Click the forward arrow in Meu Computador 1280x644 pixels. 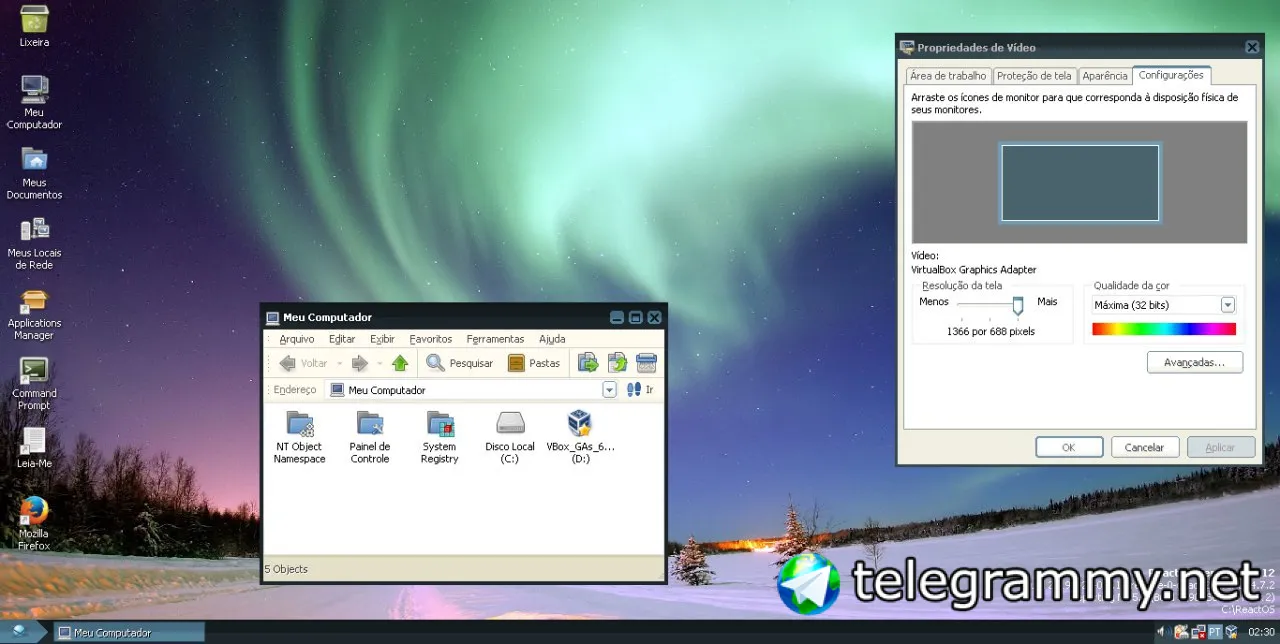359,363
